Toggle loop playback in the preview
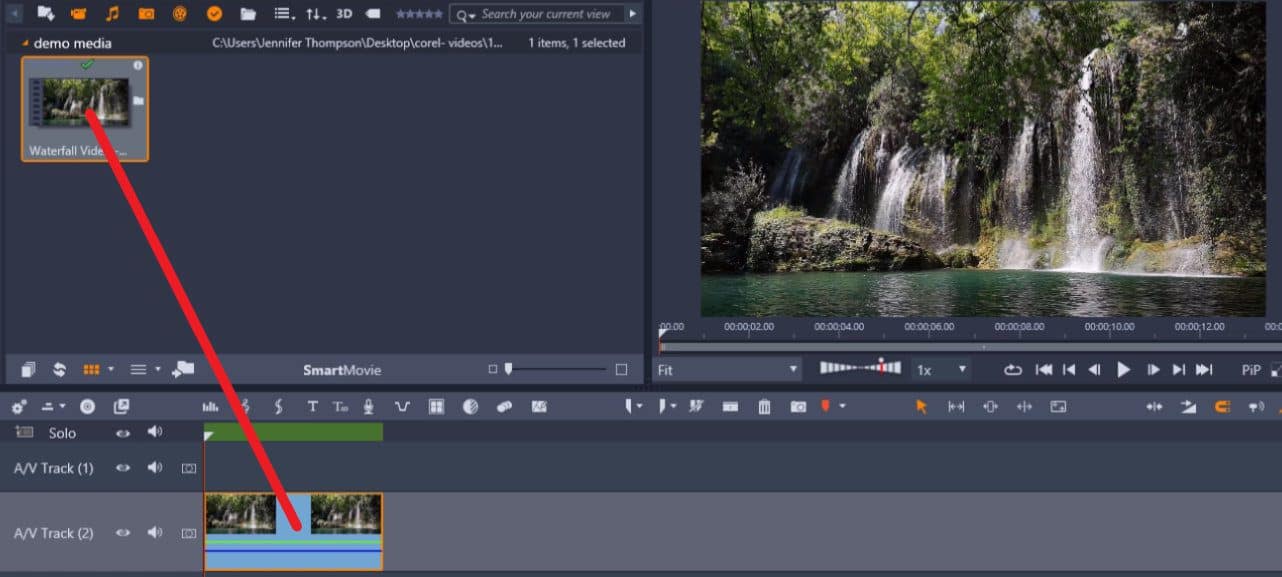 [x=1012, y=369]
